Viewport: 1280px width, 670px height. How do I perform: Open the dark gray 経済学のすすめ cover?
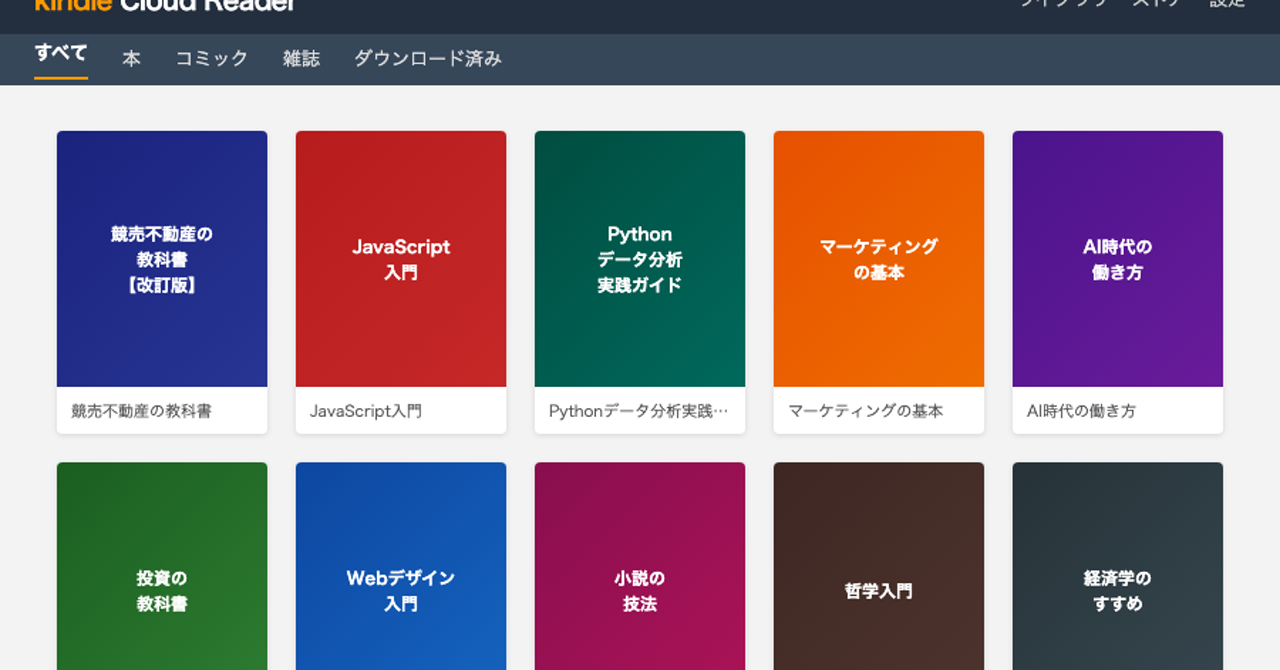coord(1118,566)
